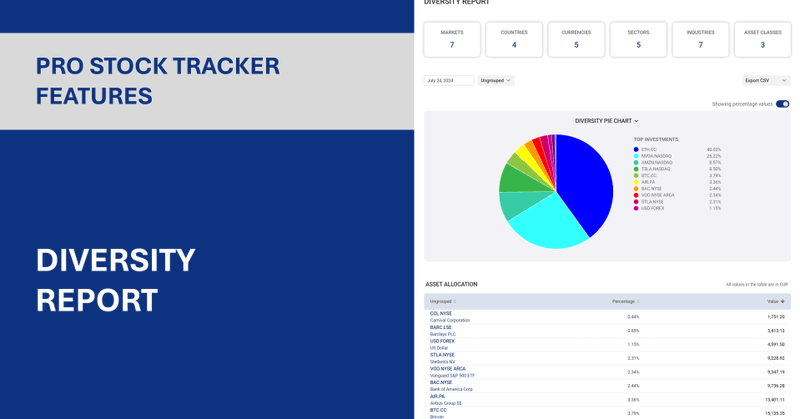Screen dimensions: 800x419
Task: Select the Countries 4 summary card
Action: point(514,39)
